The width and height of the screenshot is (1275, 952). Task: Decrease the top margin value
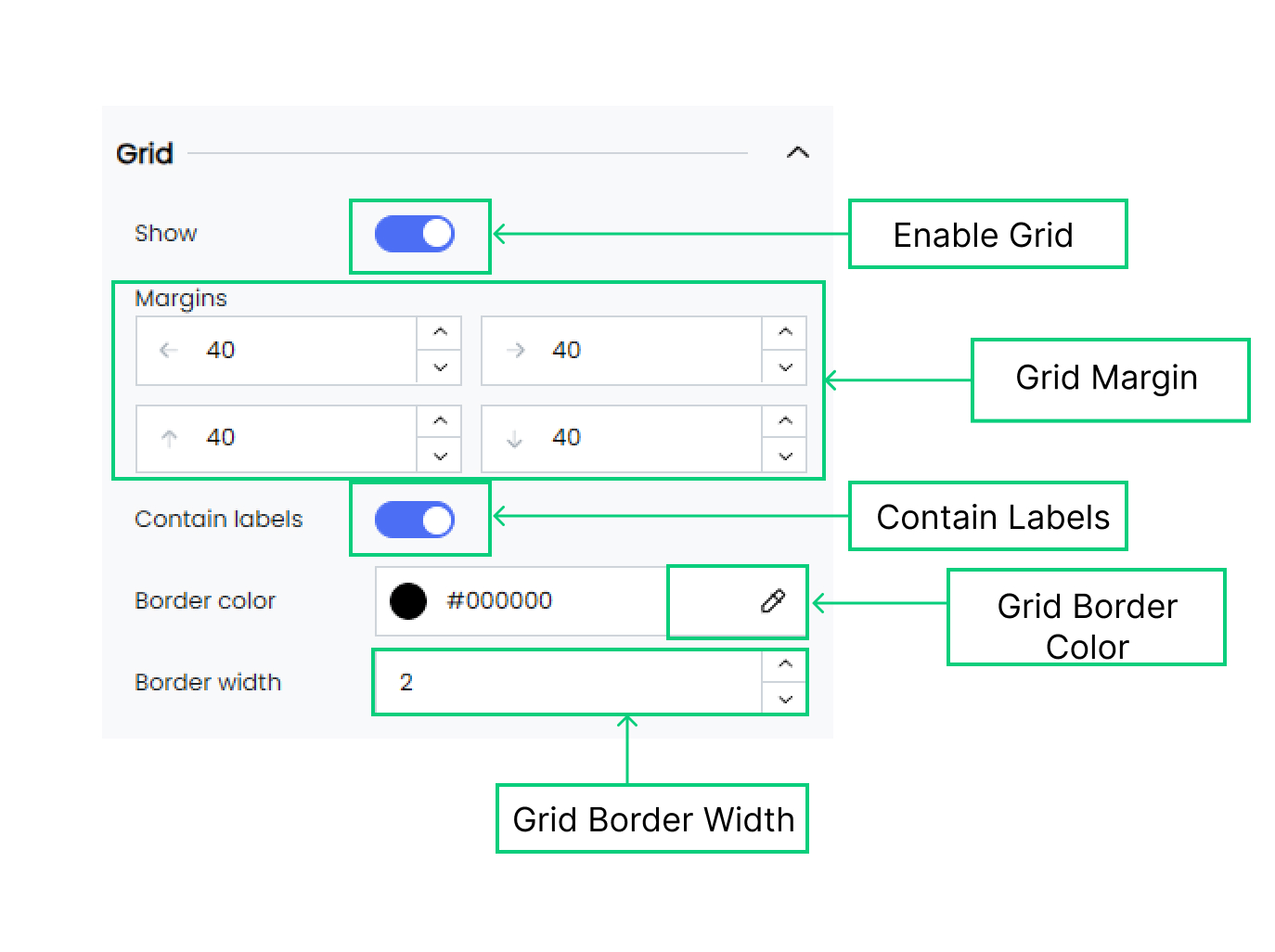(440, 456)
